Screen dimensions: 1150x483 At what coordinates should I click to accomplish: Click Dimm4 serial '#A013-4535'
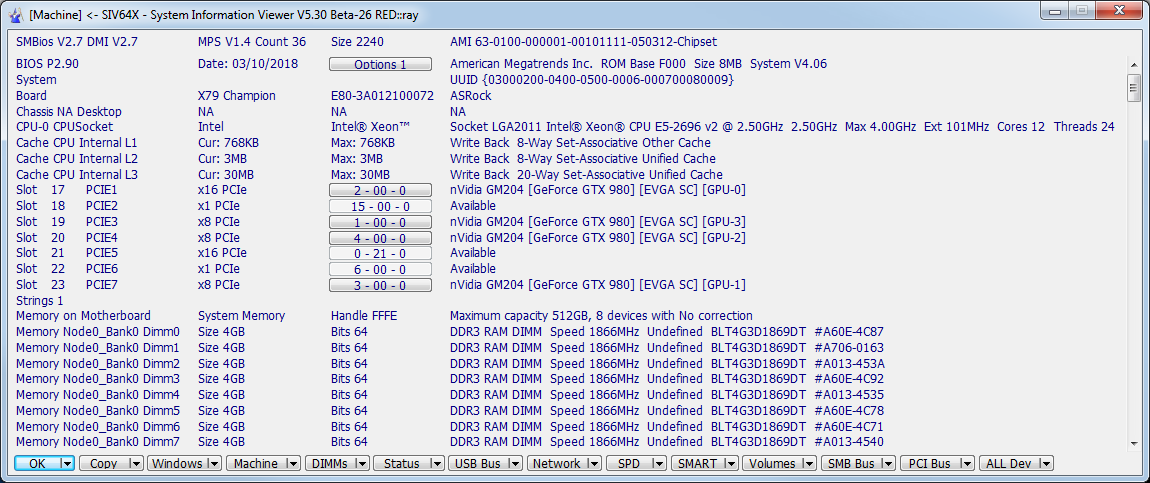pos(849,395)
